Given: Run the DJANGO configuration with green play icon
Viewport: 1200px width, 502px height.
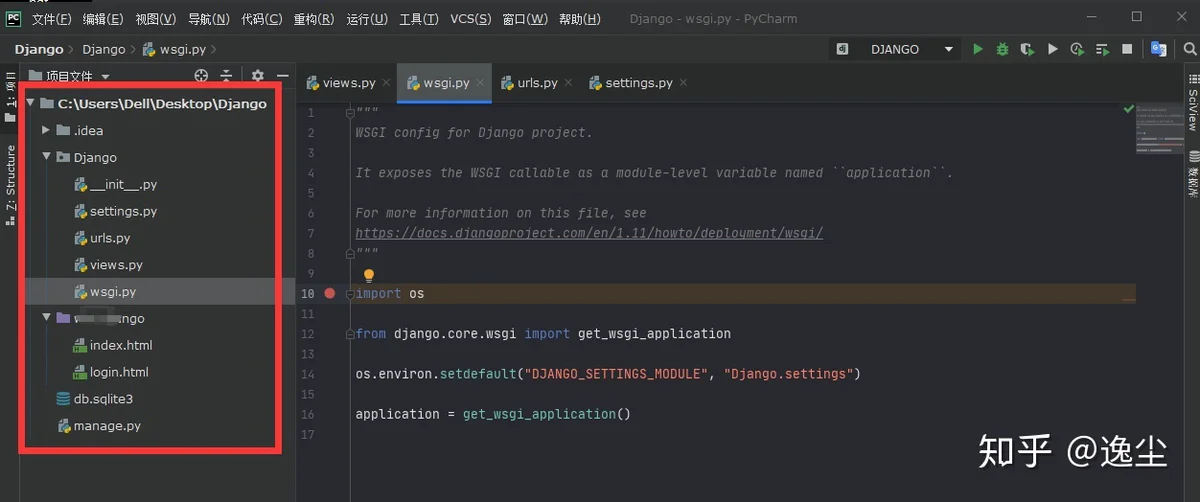Looking at the screenshot, I should tap(978, 49).
